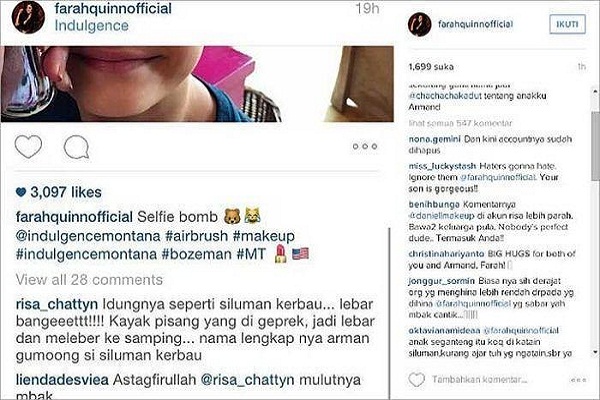Click scrollbar down arrow in comments panel
The width and height of the screenshot is (600, 400).
coord(595,351)
